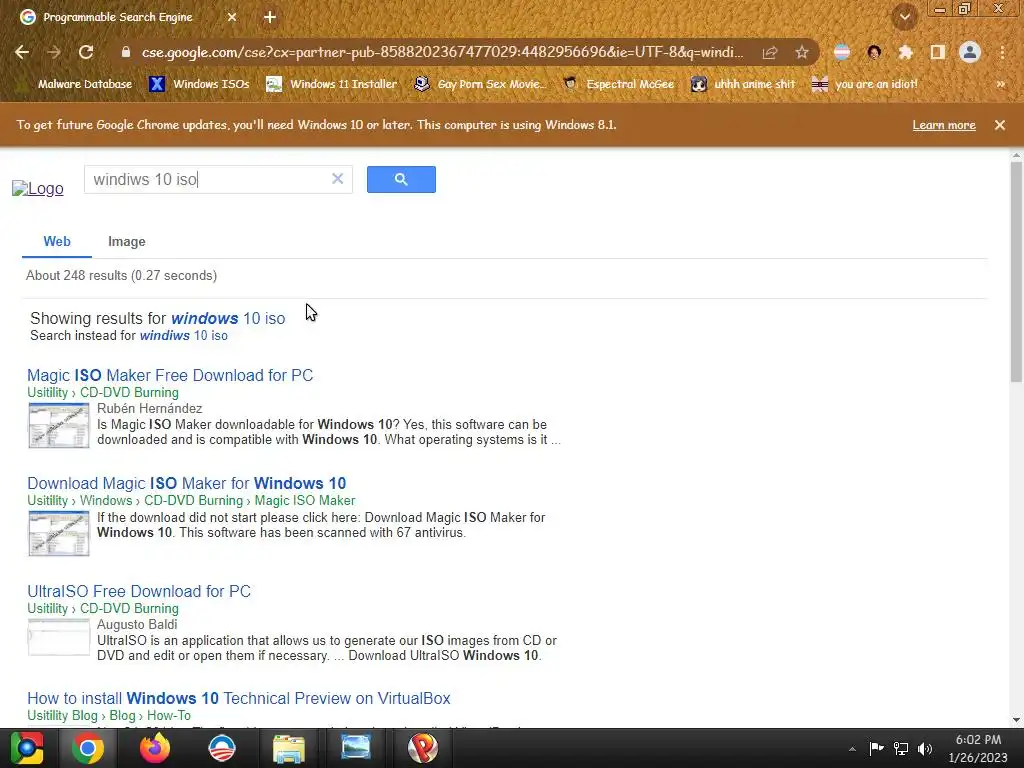Screen dimensions: 1024x768
Task: Open the picture viewer taskbar icon
Action: (x=356, y=748)
